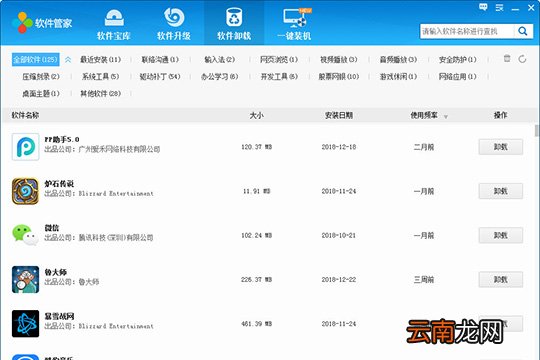Switch to the 软件升级 tab
The image size is (540, 360).
point(174,24)
